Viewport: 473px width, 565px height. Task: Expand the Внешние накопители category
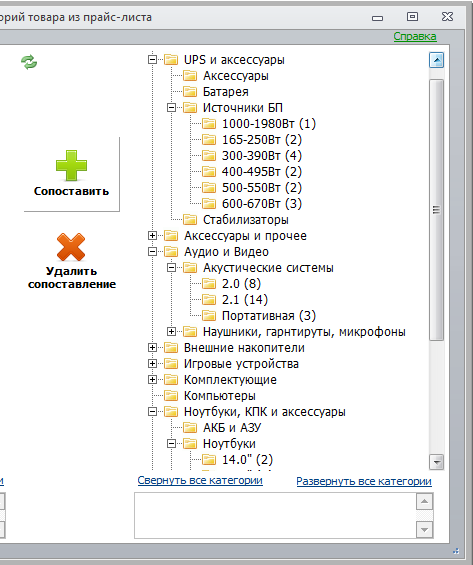pyautogui.click(x=152, y=348)
